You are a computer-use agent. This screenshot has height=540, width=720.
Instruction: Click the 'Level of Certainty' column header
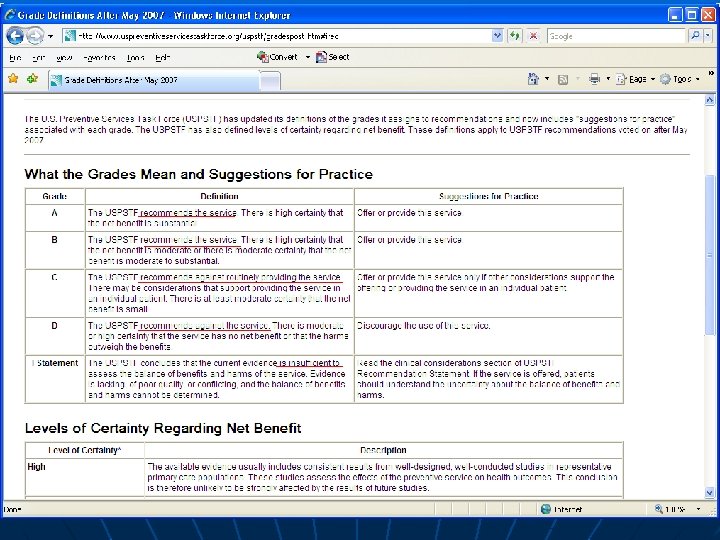click(x=84, y=450)
